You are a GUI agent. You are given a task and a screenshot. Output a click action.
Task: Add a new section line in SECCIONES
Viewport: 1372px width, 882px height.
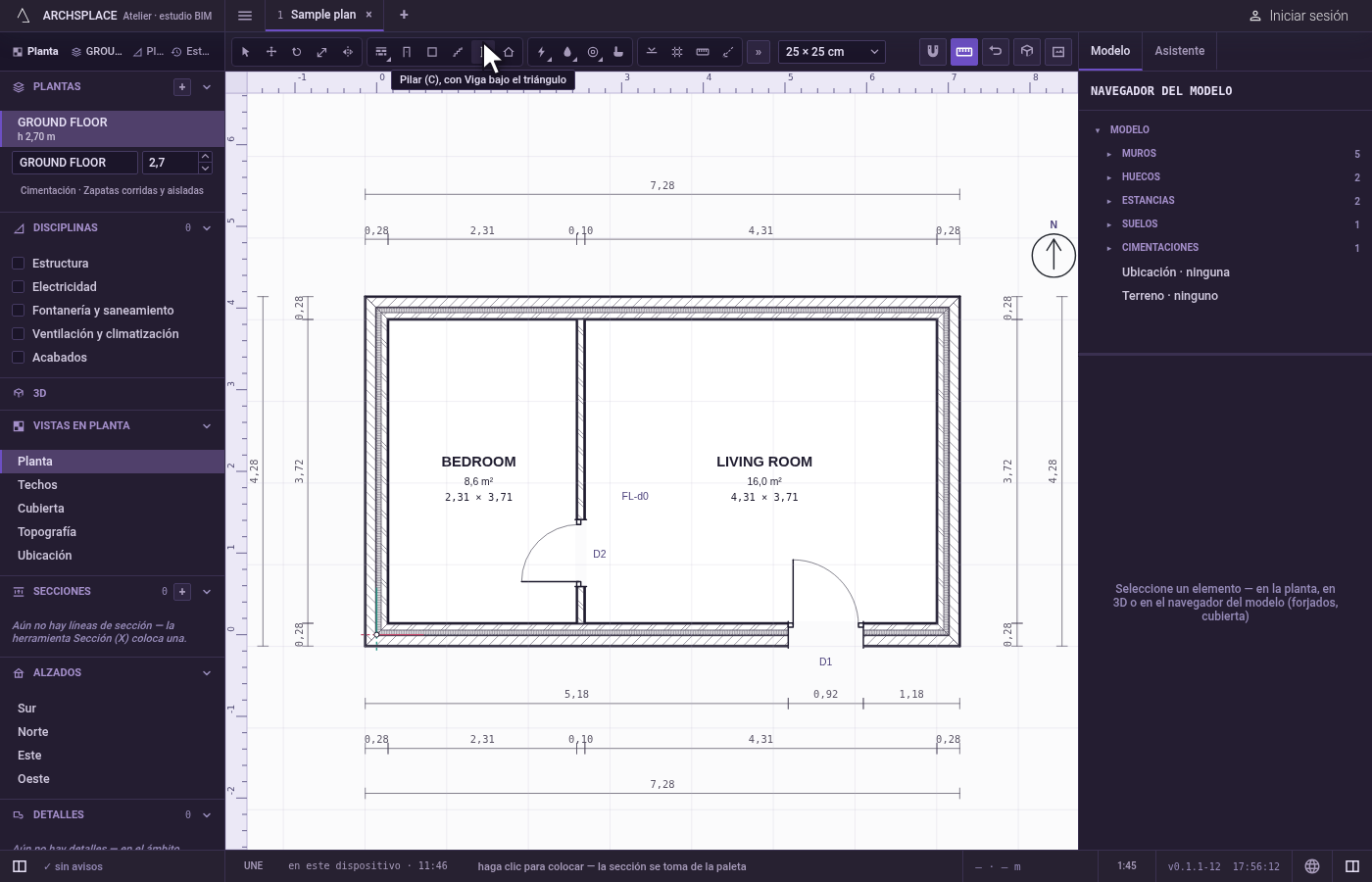pyautogui.click(x=182, y=592)
